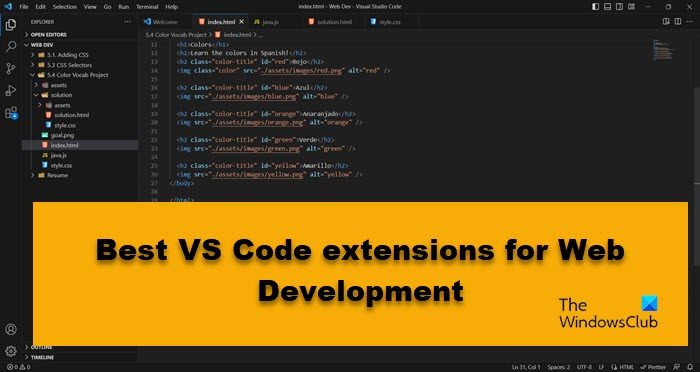Close the index.html tab
This screenshot has height=372, width=700.
tap(242, 21)
